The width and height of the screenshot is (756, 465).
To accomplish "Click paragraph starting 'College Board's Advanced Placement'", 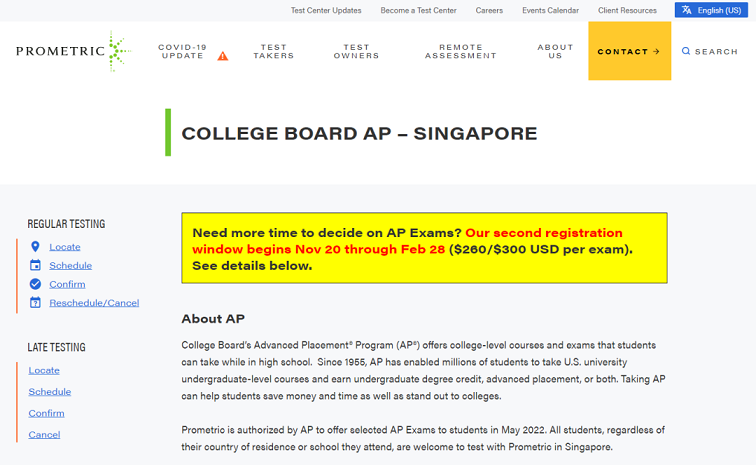I will 423,370.
